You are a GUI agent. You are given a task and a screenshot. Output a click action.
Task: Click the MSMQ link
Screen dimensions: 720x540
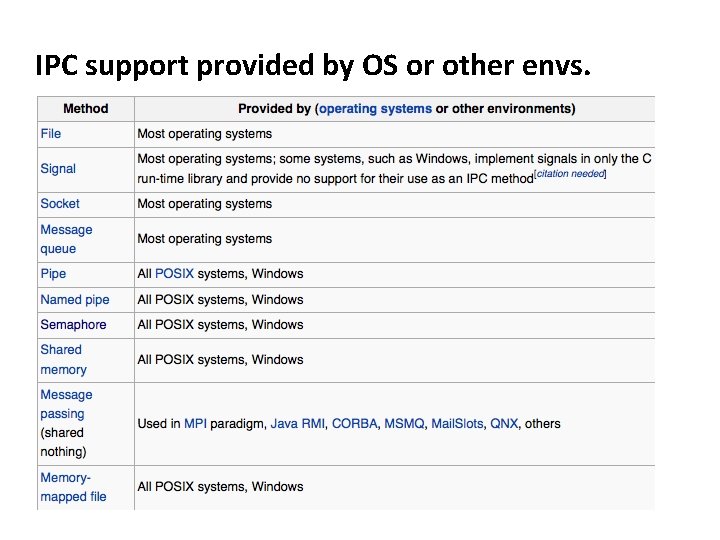pos(404,423)
